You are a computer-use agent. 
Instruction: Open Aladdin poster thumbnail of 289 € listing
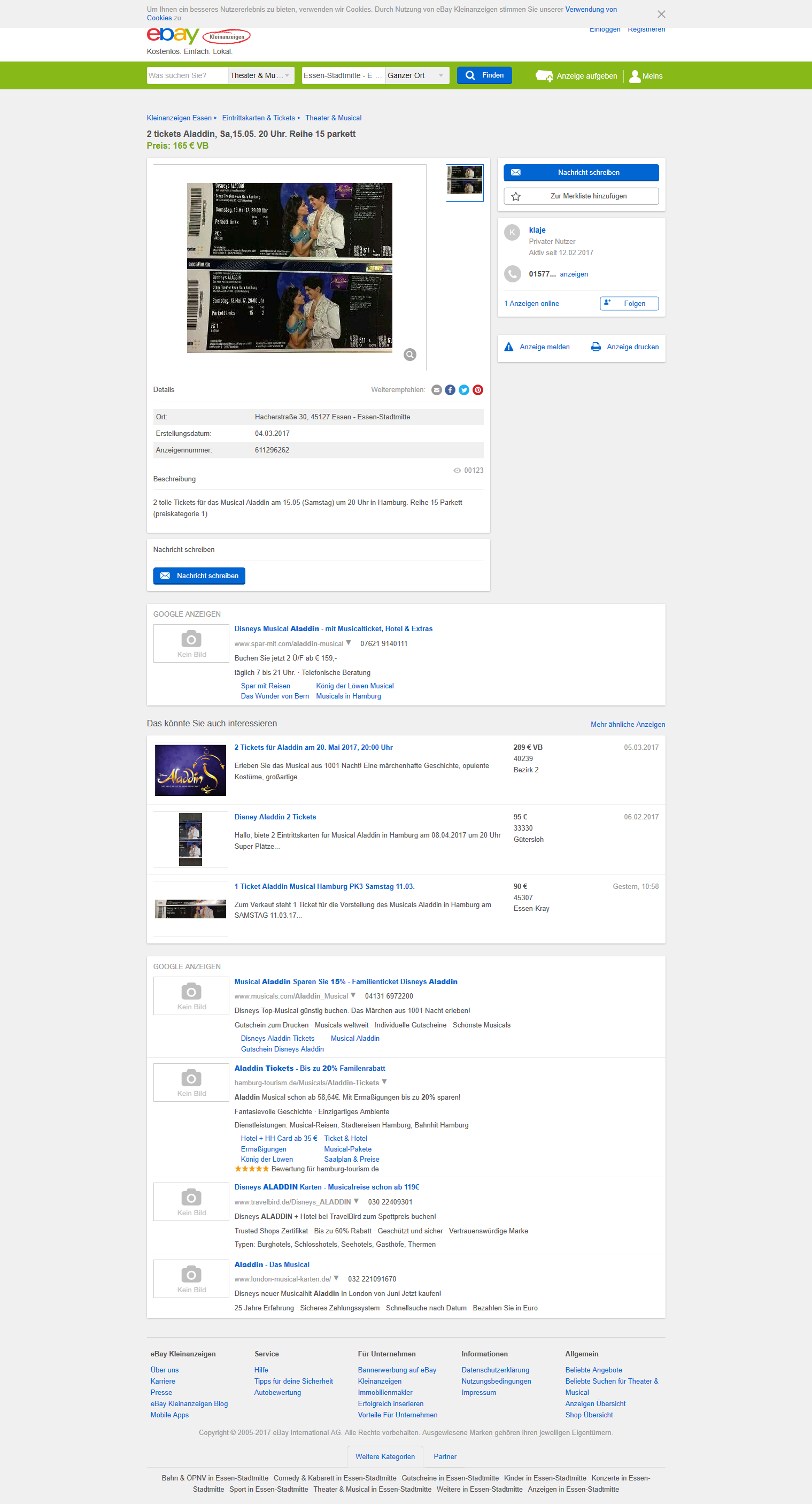[190, 770]
